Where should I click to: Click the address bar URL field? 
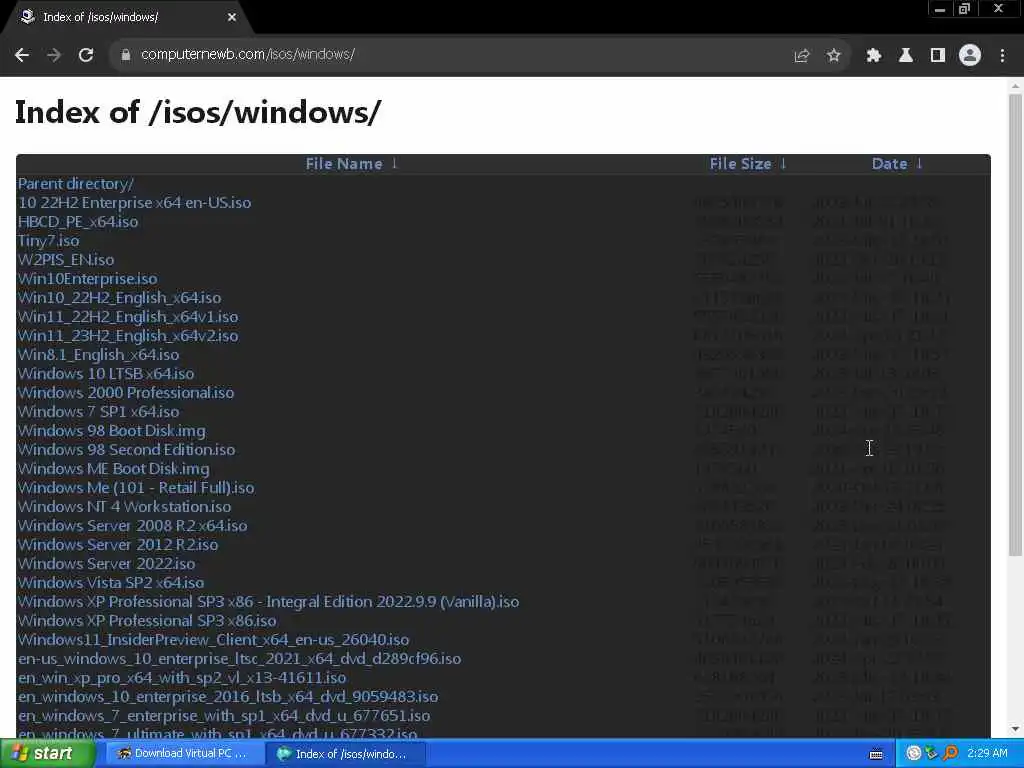(x=457, y=55)
